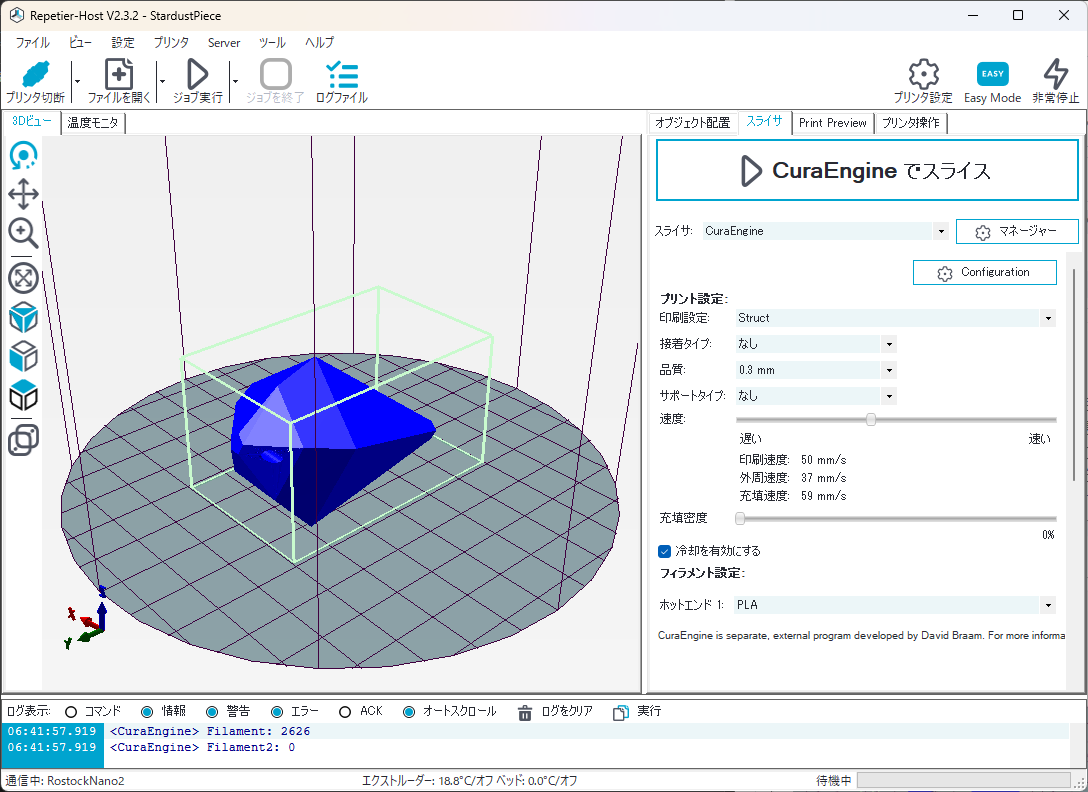Open the Server menu
Viewport: 1088px width, 792px height.
pyautogui.click(x=223, y=42)
